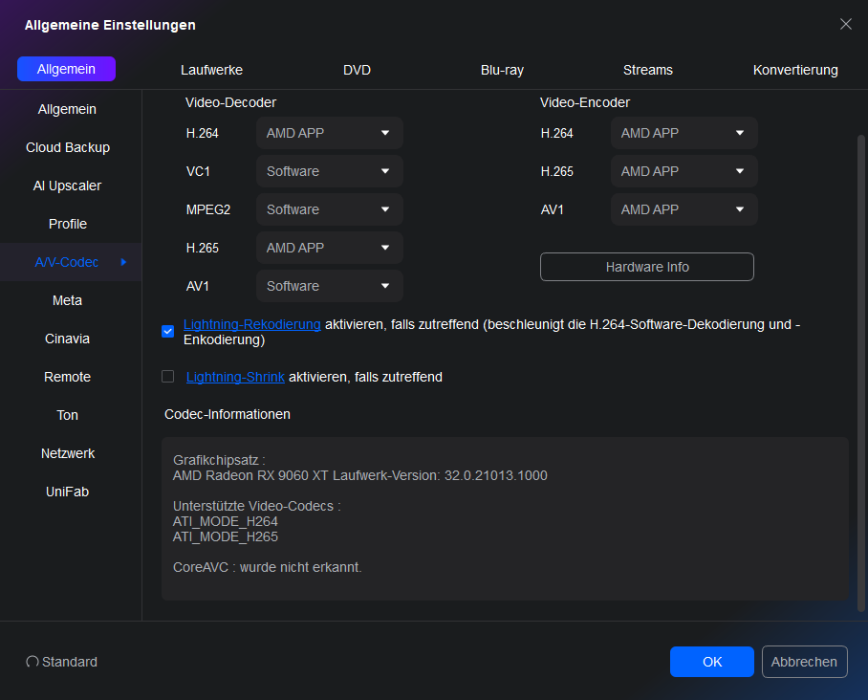Switch to the Blu-ray tab
The width and height of the screenshot is (868, 700).
pyautogui.click(x=502, y=70)
